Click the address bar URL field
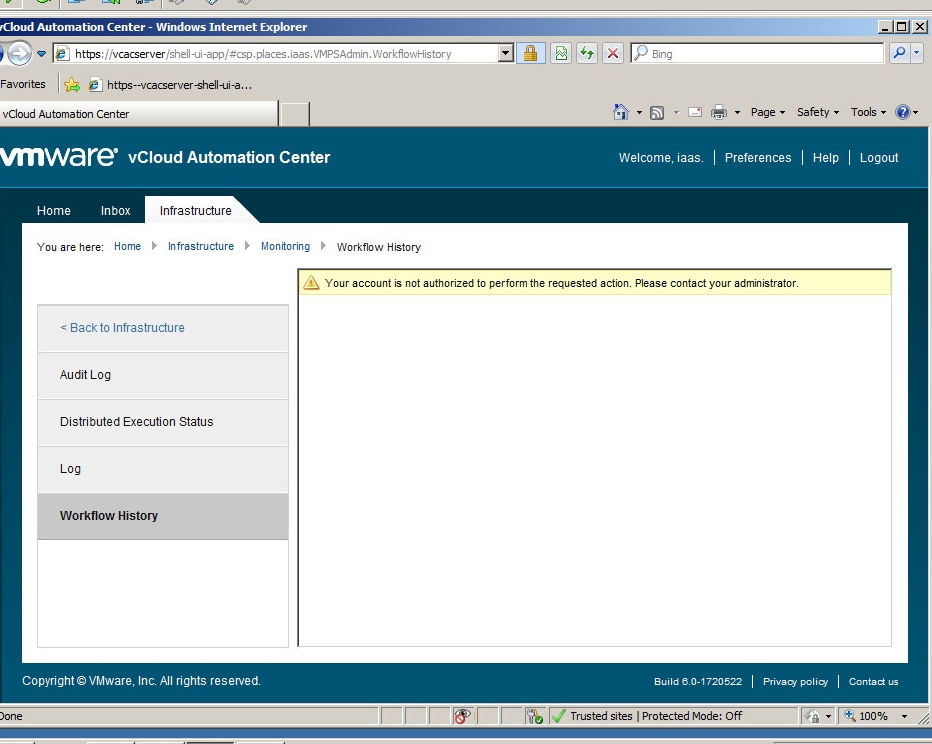Image resolution: width=932 pixels, height=744 pixels. coord(276,53)
